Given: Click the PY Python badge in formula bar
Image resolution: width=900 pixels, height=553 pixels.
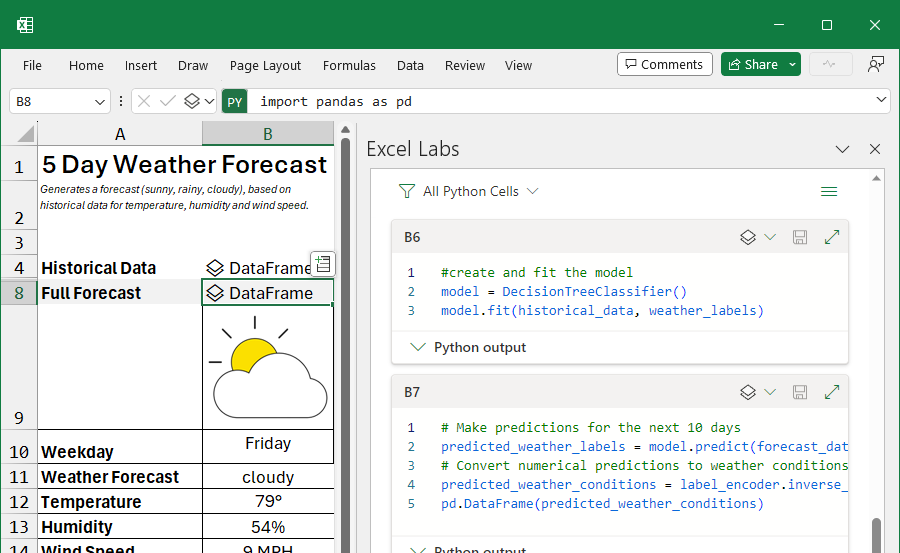Looking at the screenshot, I should [x=234, y=101].
